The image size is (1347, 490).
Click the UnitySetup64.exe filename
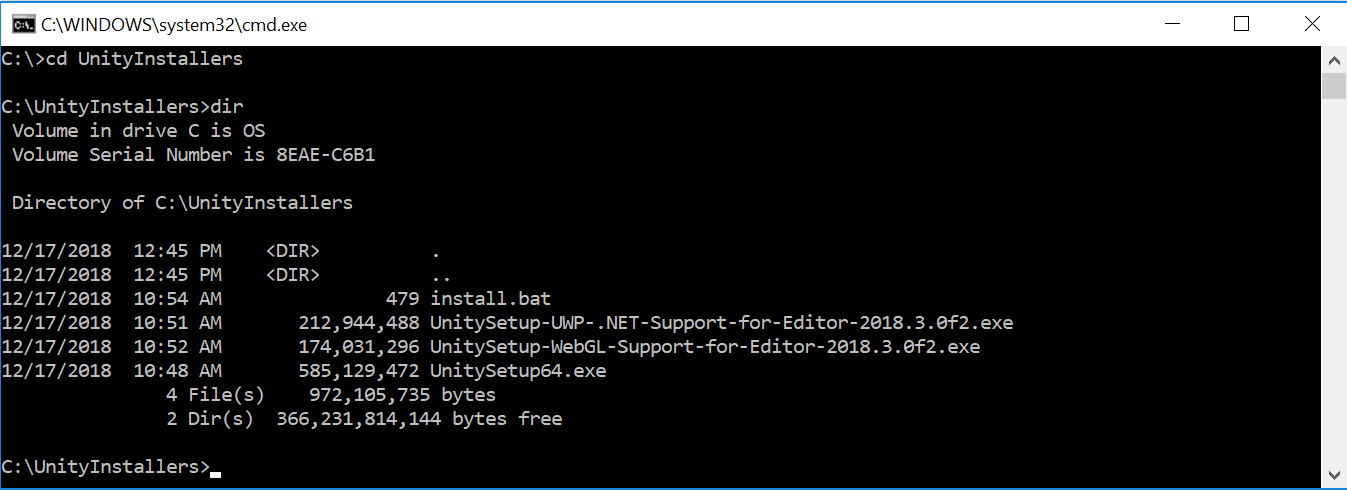coord(518,371)
